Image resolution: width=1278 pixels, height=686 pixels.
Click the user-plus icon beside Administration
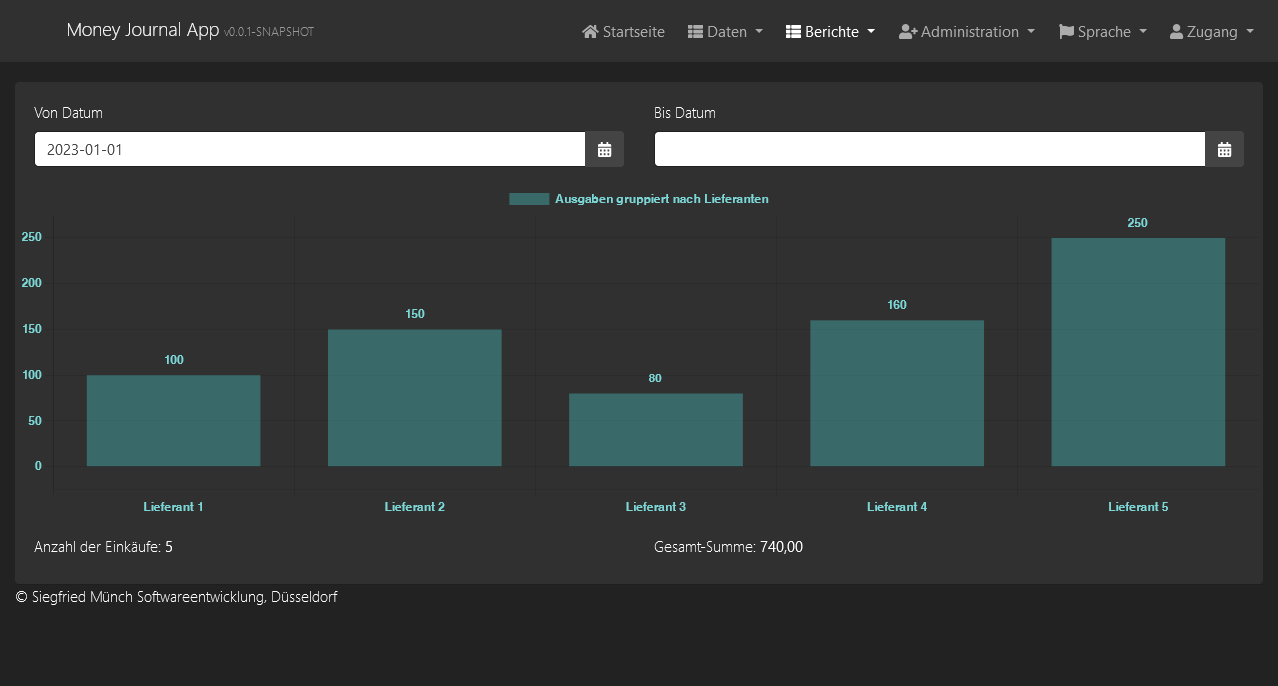(x=908, y=32)
